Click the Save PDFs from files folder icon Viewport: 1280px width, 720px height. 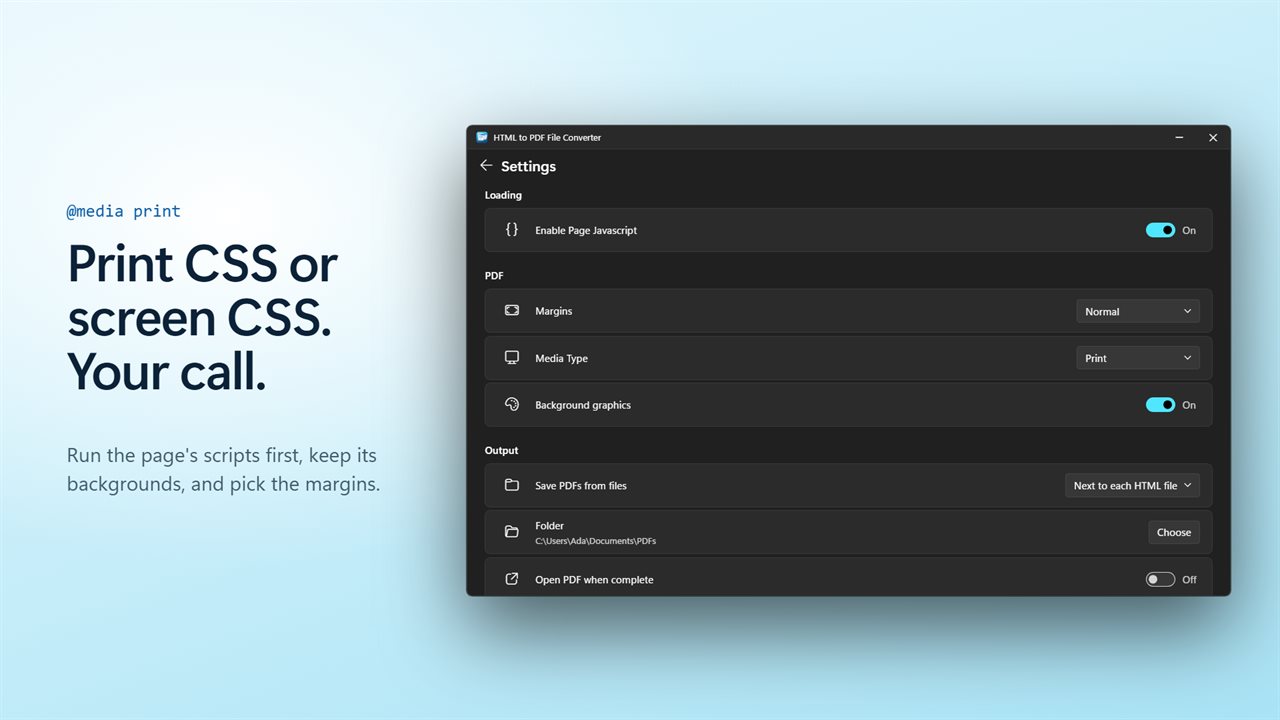[x=512, y=485]
